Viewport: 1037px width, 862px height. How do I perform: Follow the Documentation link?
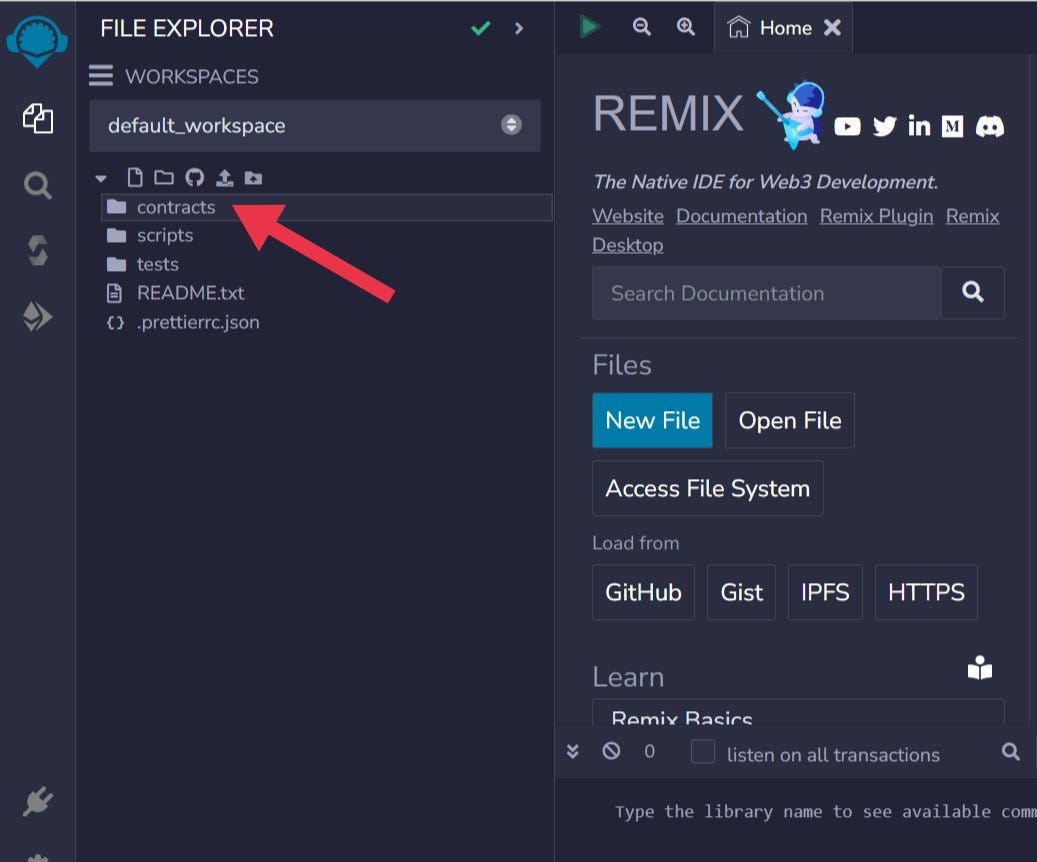[741, 216]
